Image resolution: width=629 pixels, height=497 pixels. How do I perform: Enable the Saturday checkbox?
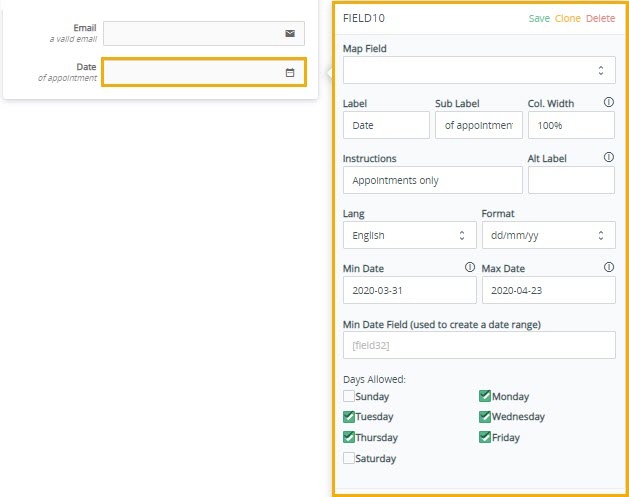[x=349, y=458]
